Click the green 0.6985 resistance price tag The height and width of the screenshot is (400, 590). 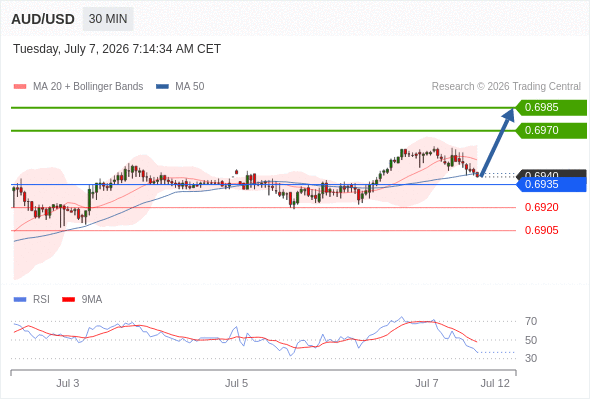[551, 108]
